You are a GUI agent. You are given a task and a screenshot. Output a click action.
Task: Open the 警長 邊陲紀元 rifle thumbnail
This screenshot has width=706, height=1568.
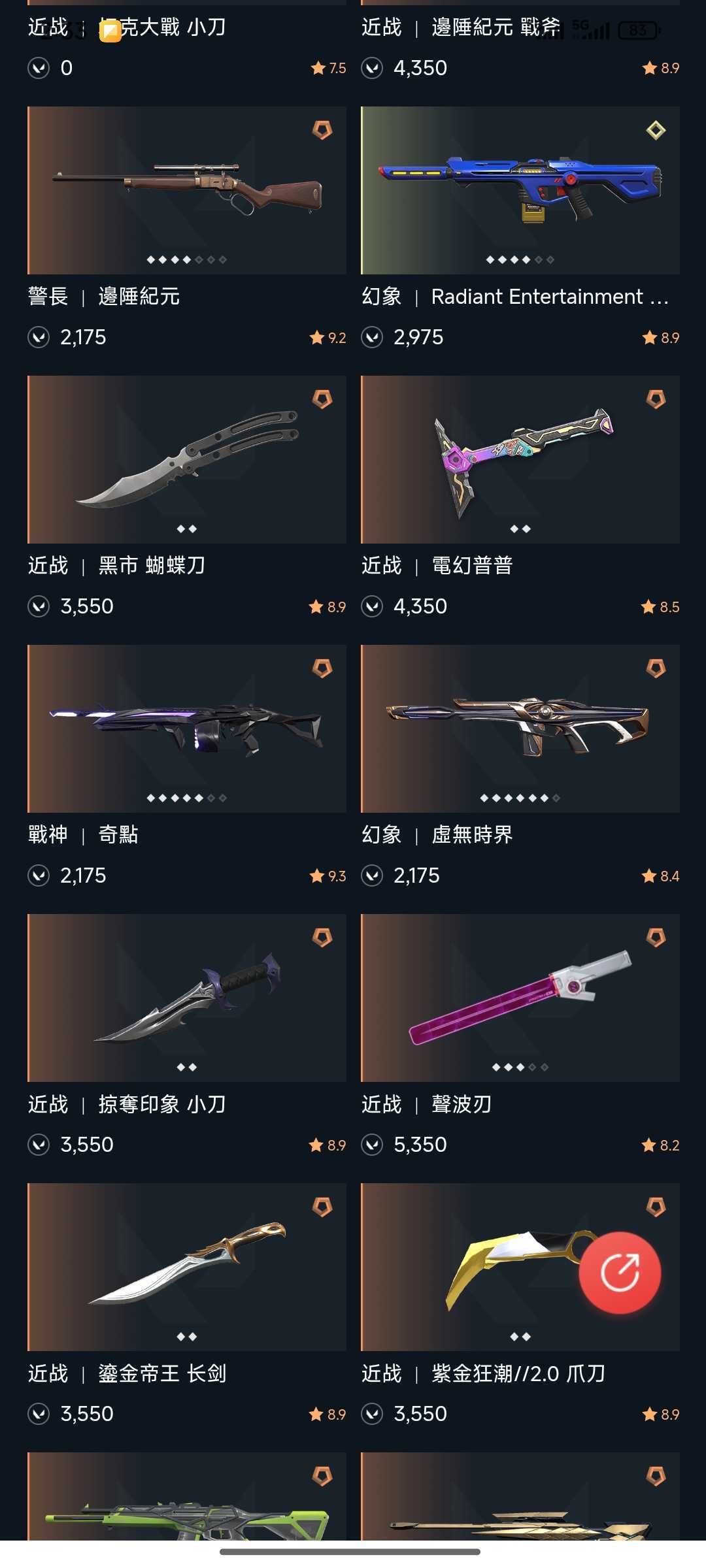187,190
